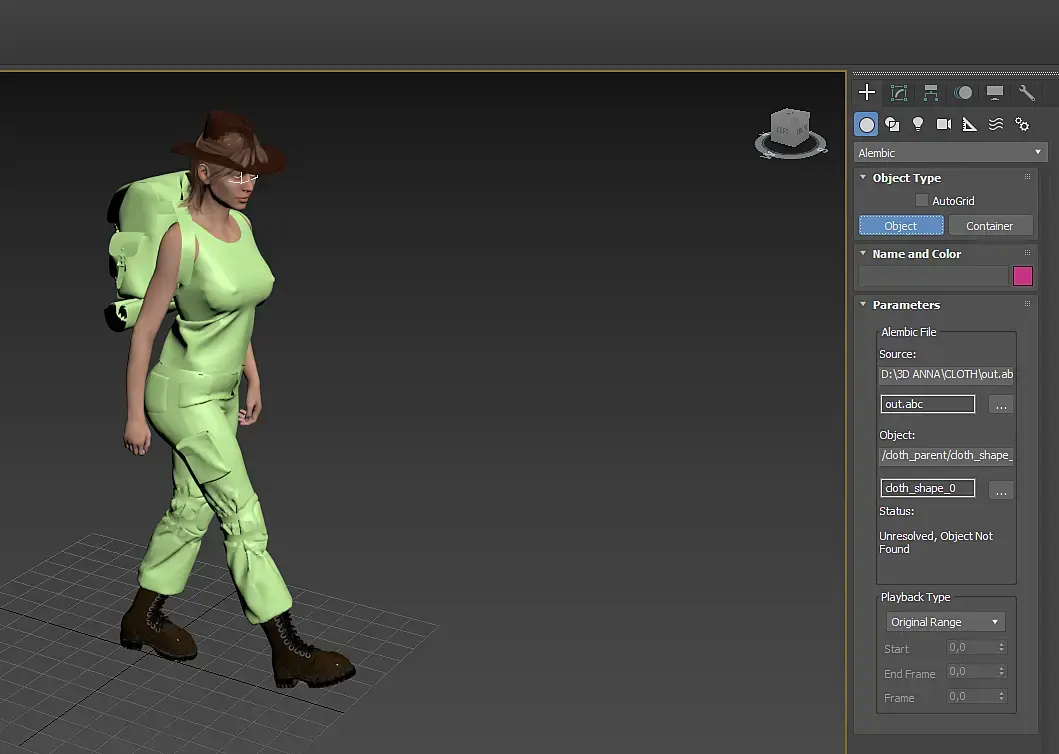Switch to the Hierarchy panel tab

point(931,93)
